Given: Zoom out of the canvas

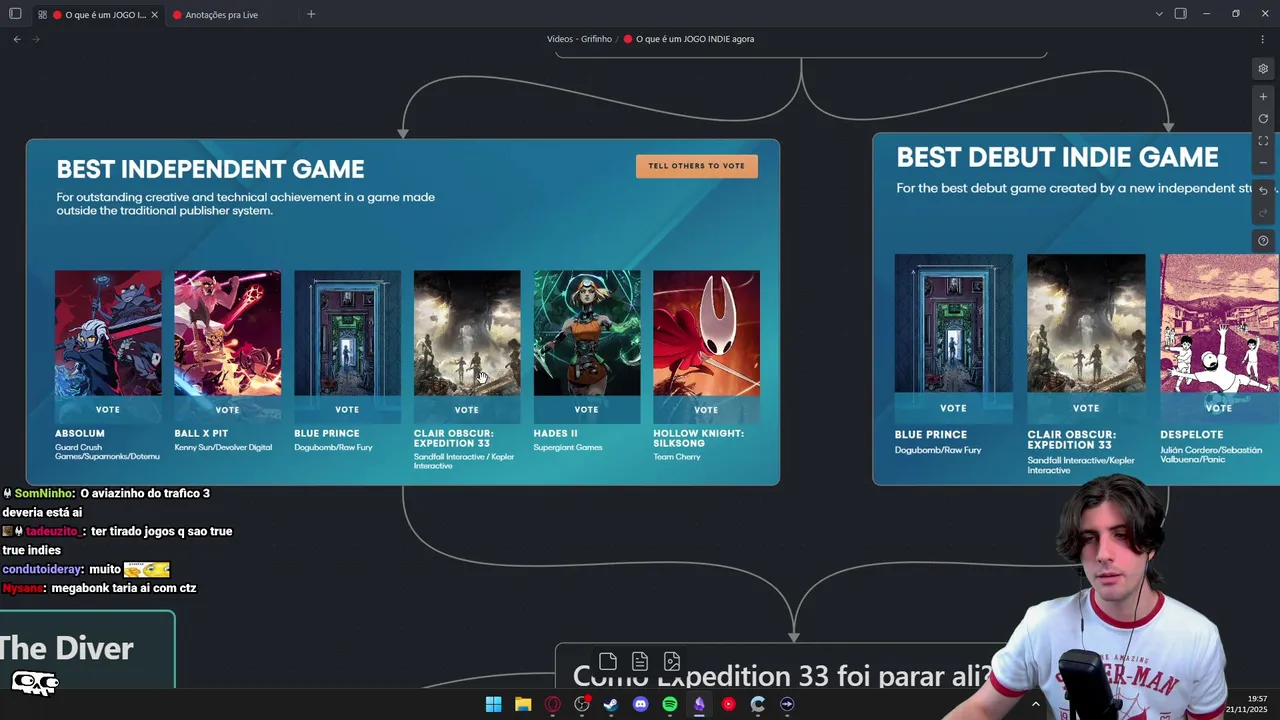Looking at the screenshot, I should [1263, 163].
